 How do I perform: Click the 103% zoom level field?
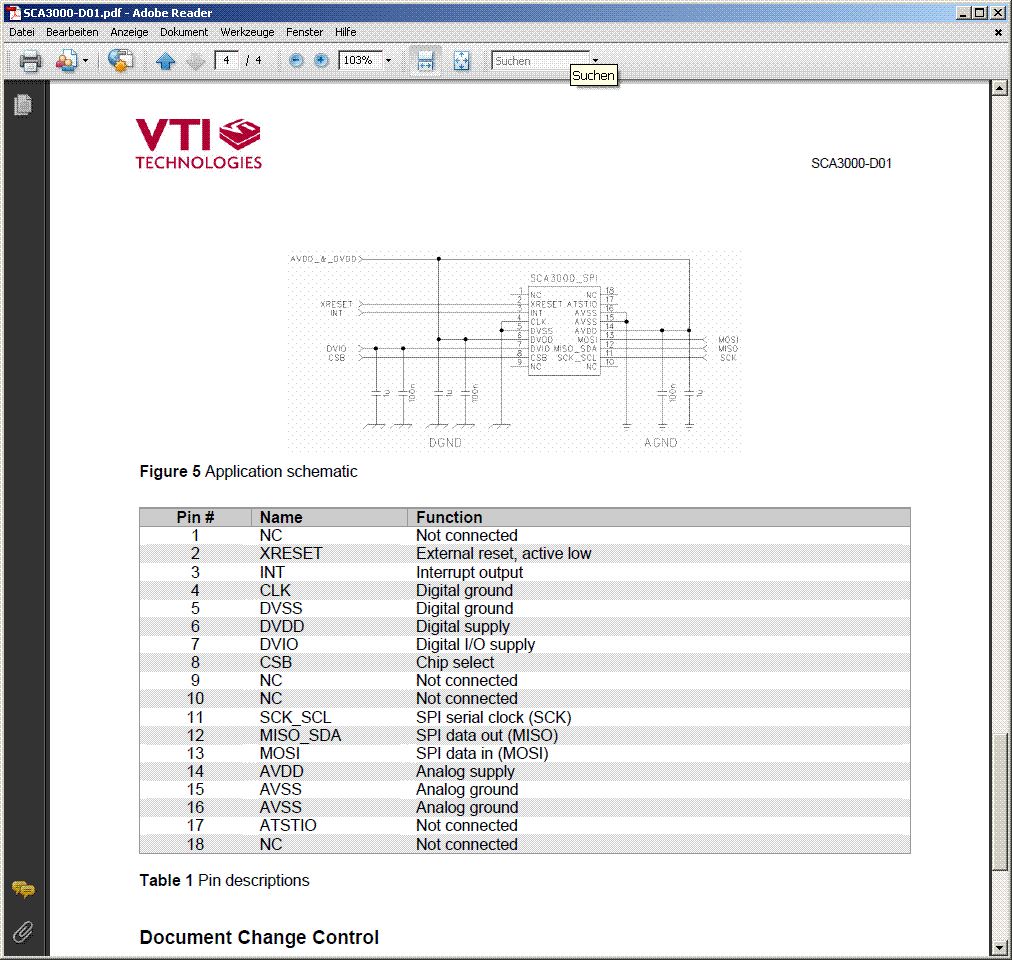coord(360,61)
